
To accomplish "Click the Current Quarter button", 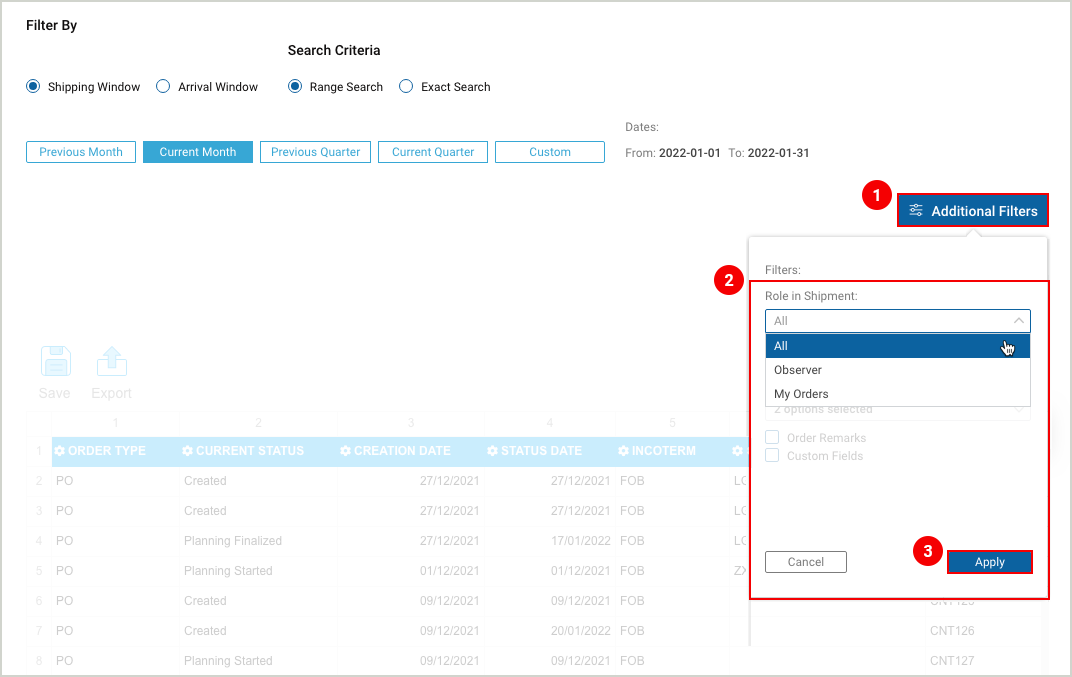I will coord(433,152).
